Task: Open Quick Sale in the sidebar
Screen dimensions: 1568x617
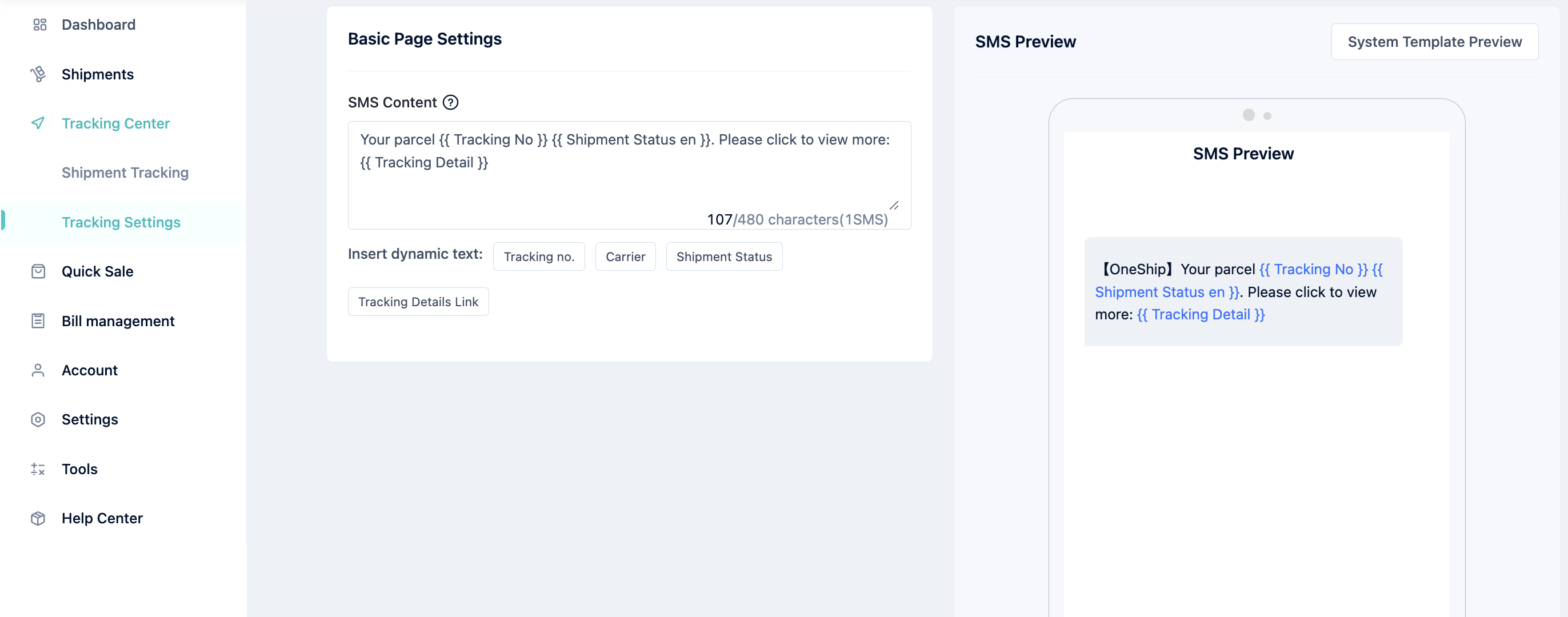Action: click(97, 271)
